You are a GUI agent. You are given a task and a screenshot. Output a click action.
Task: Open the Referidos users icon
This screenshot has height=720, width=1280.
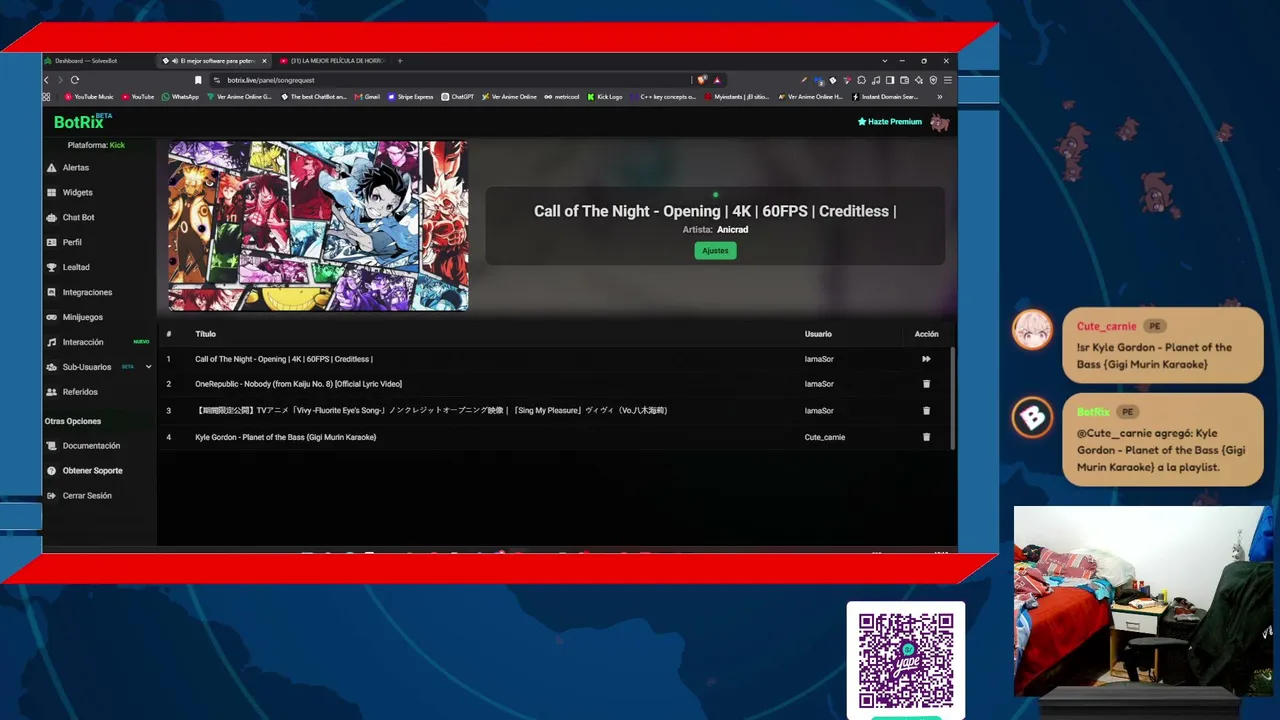point(52,392)
